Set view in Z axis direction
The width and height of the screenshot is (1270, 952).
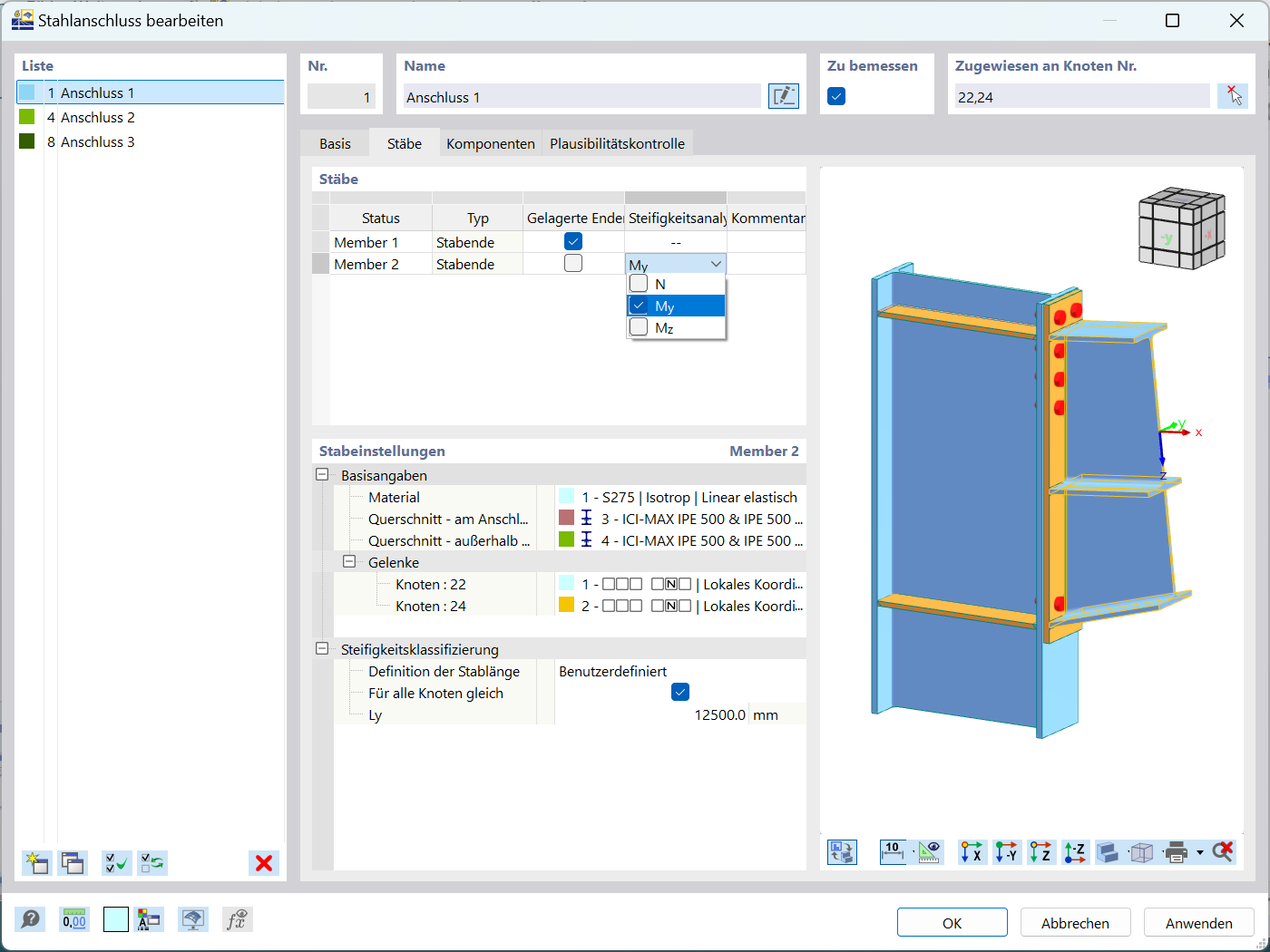(x=1041, y=852)
